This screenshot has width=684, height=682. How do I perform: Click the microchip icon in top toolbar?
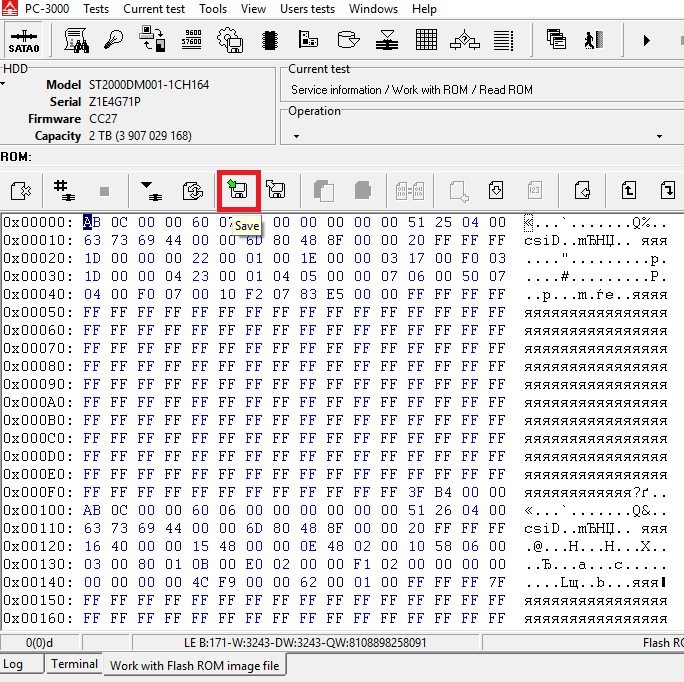tap(269, 41)
